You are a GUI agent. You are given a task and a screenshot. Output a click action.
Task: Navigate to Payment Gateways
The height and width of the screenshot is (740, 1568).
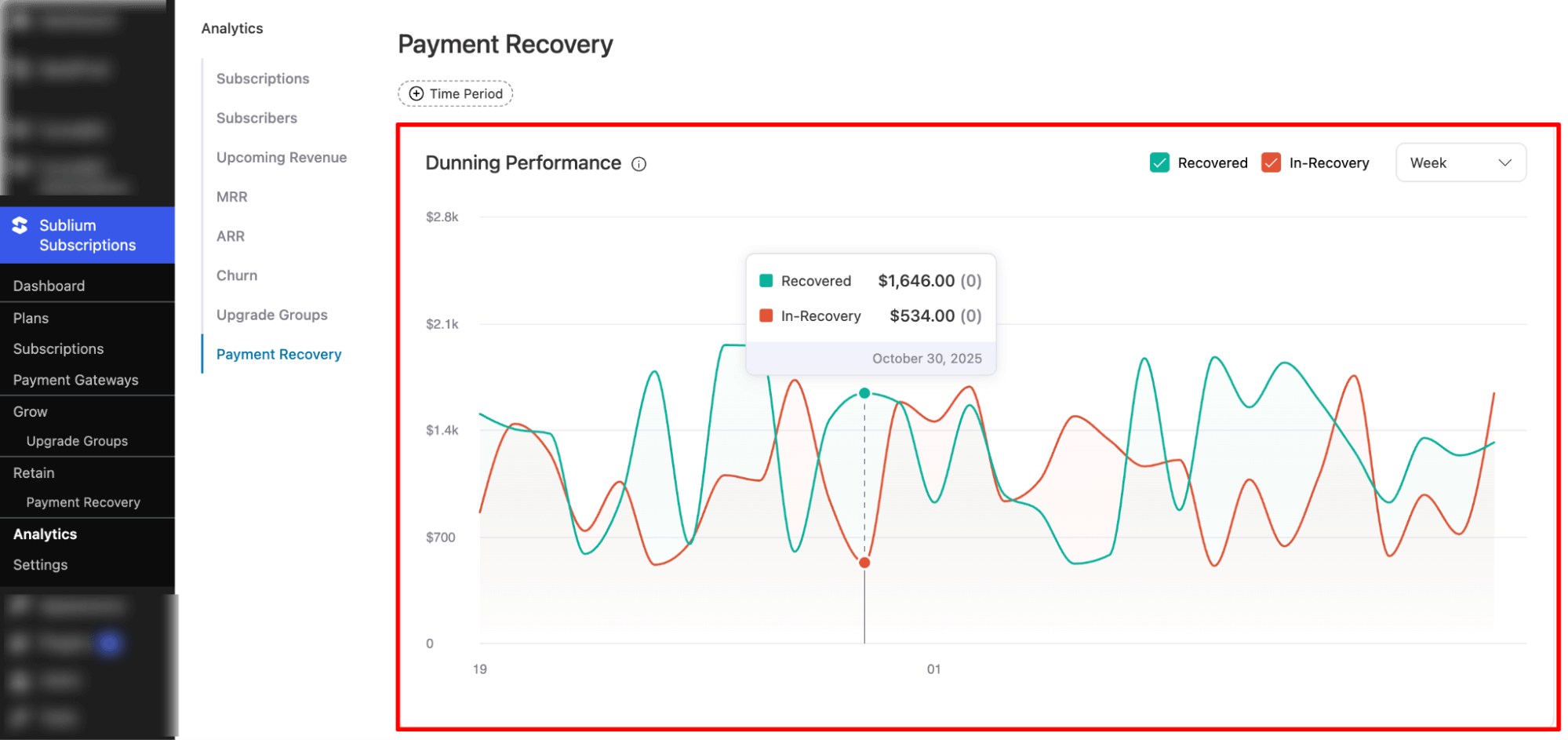click(75, 379)
